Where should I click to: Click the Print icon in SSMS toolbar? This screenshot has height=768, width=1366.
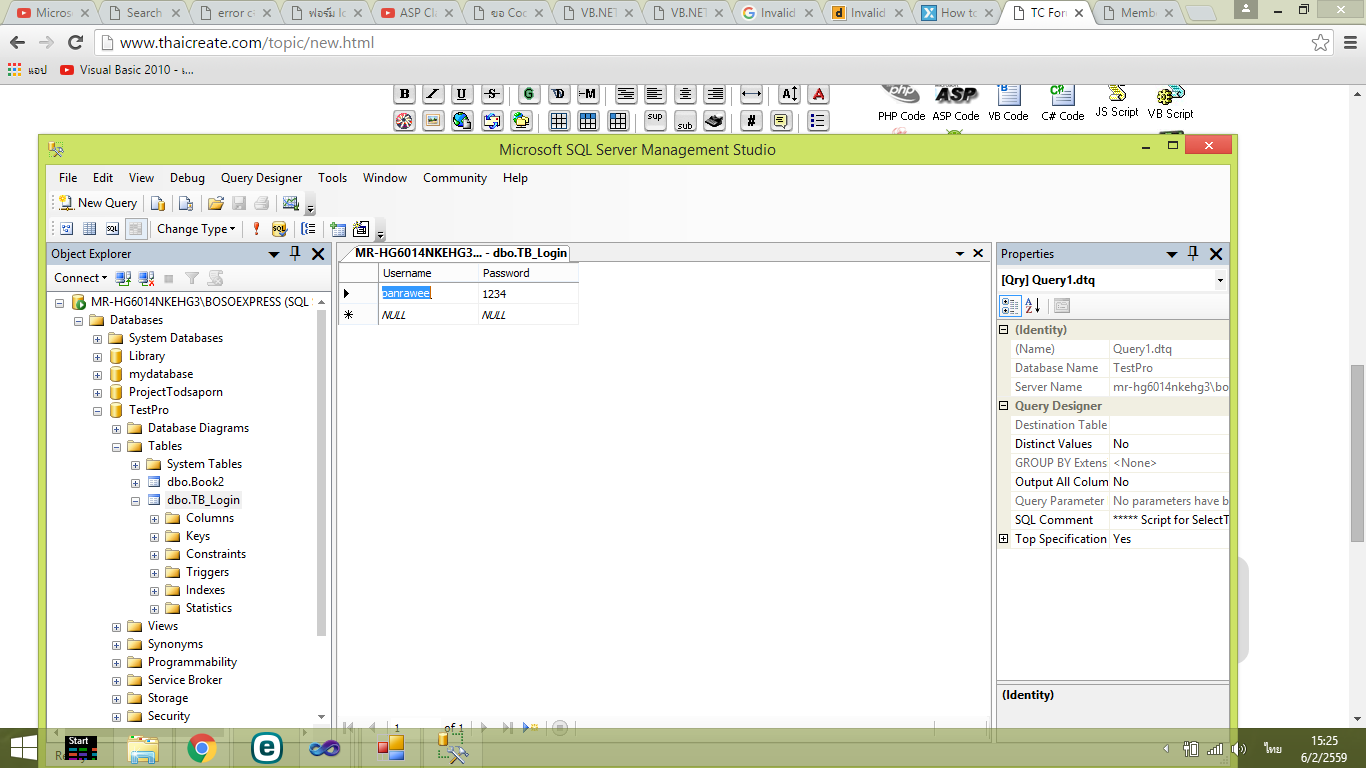coord(261,203)
